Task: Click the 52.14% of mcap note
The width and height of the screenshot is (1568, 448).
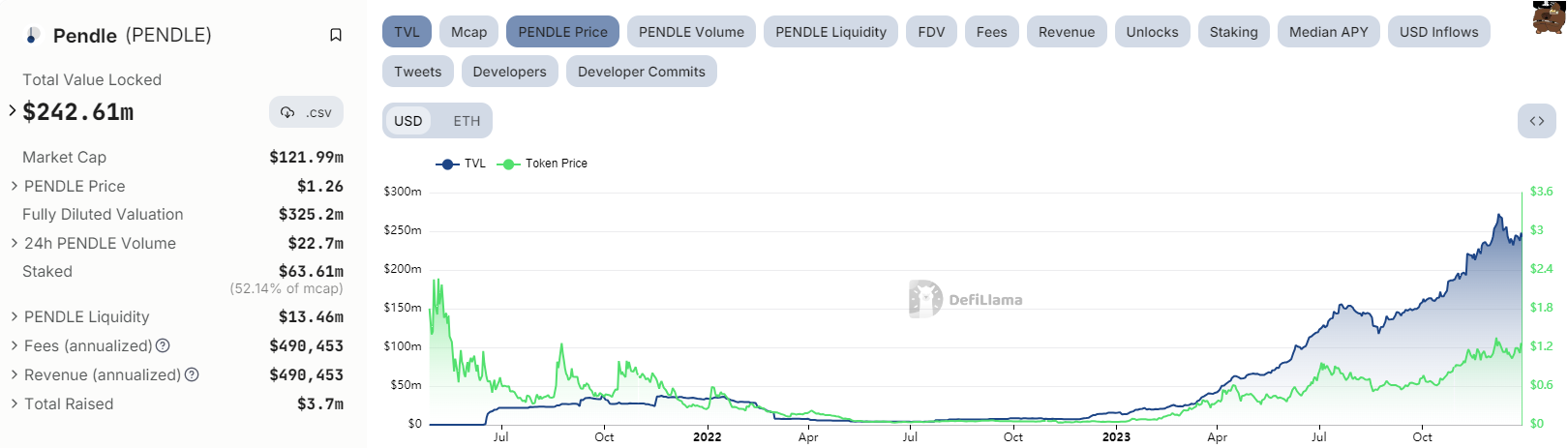Action: pos(286,288)
